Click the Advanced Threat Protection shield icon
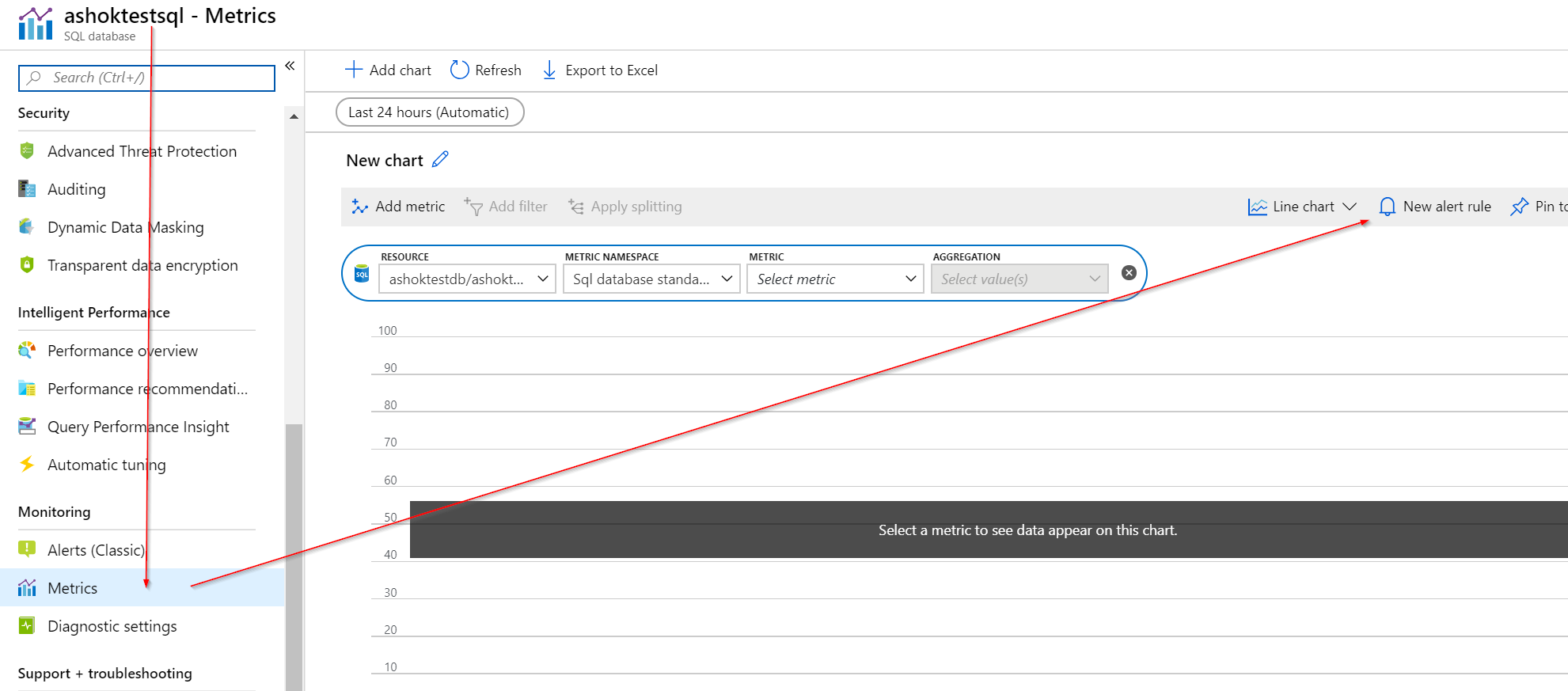This screenshot has height=691, width=1568. (x=27, y=150)
